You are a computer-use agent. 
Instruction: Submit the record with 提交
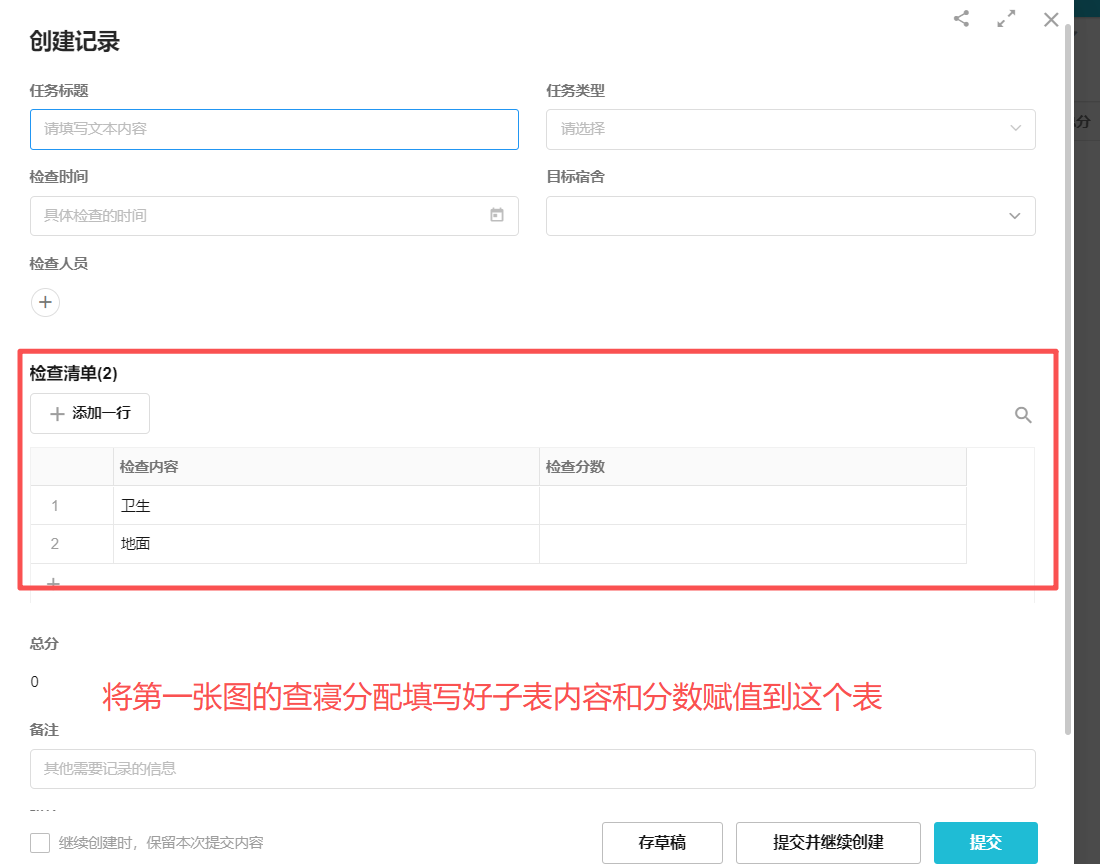[985, 842]
